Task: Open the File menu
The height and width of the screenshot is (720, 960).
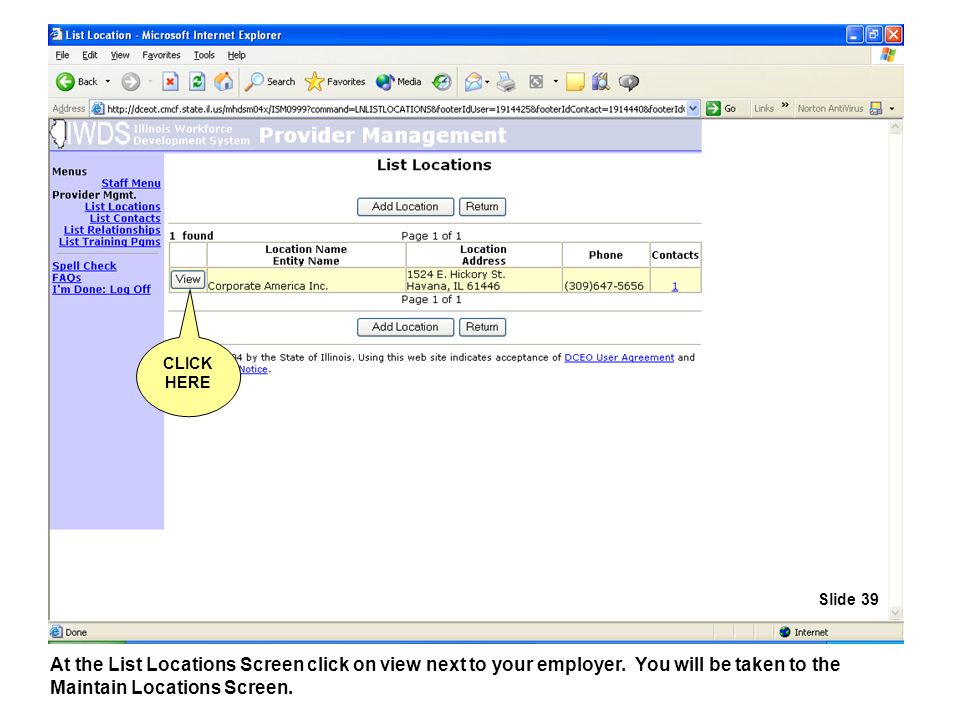Action: [x=62, y=55]
